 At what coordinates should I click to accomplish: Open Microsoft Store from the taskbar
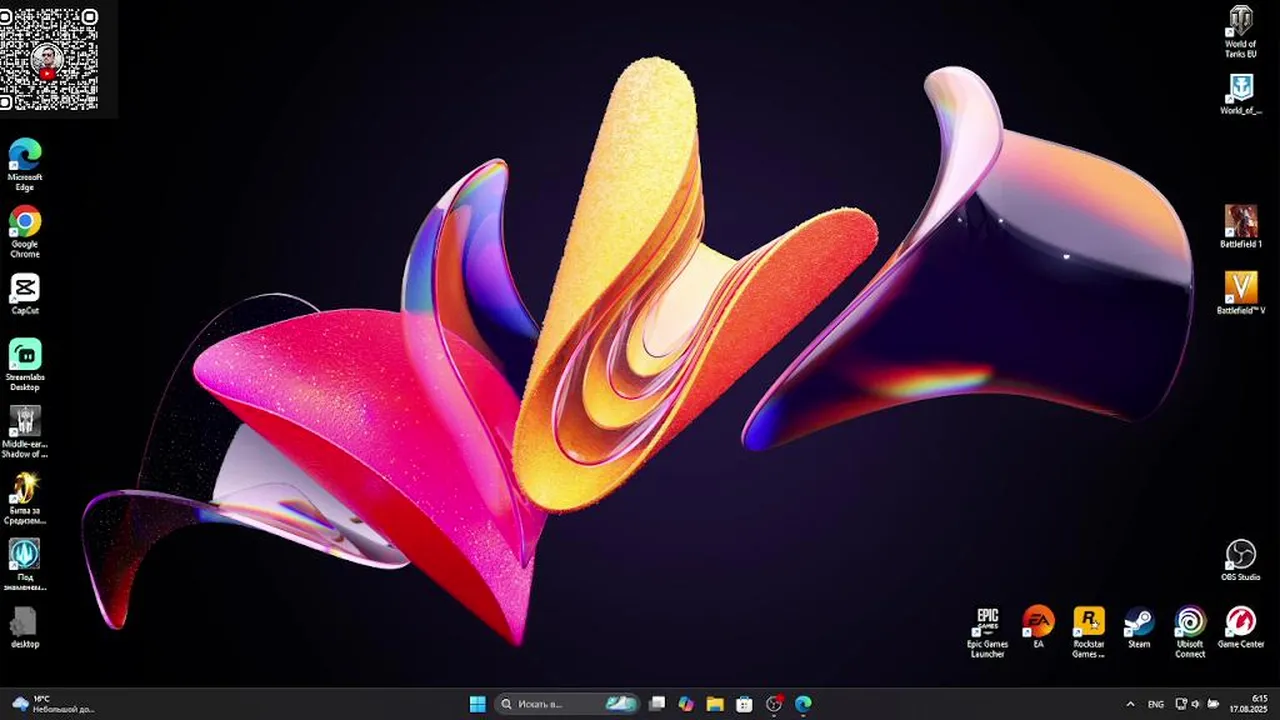coord(744,704)
